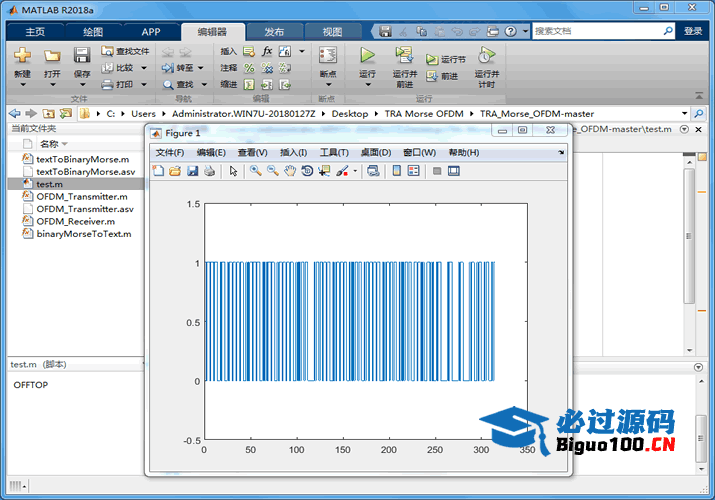This screenshot has height=500, width=715.
Task: Expand the 新建 (New) dropdown arrow
Action: (x=22, y=84)
